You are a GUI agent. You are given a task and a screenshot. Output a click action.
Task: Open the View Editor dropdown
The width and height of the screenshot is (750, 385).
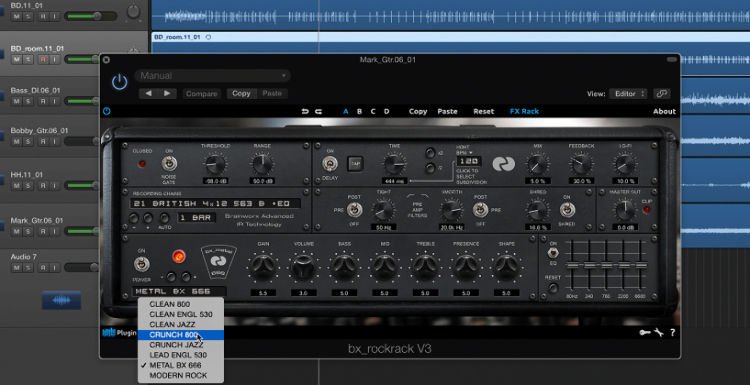click(x=629, y=94)
